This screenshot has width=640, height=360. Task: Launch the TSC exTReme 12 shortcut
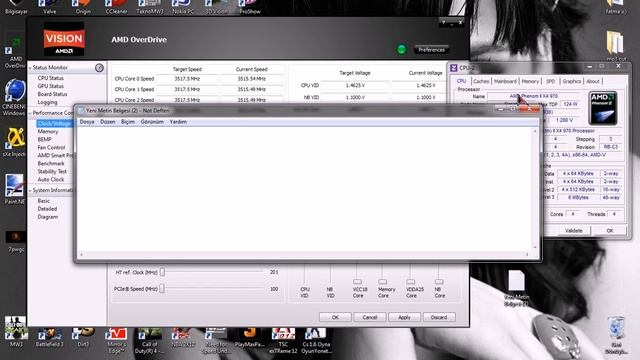283,340
